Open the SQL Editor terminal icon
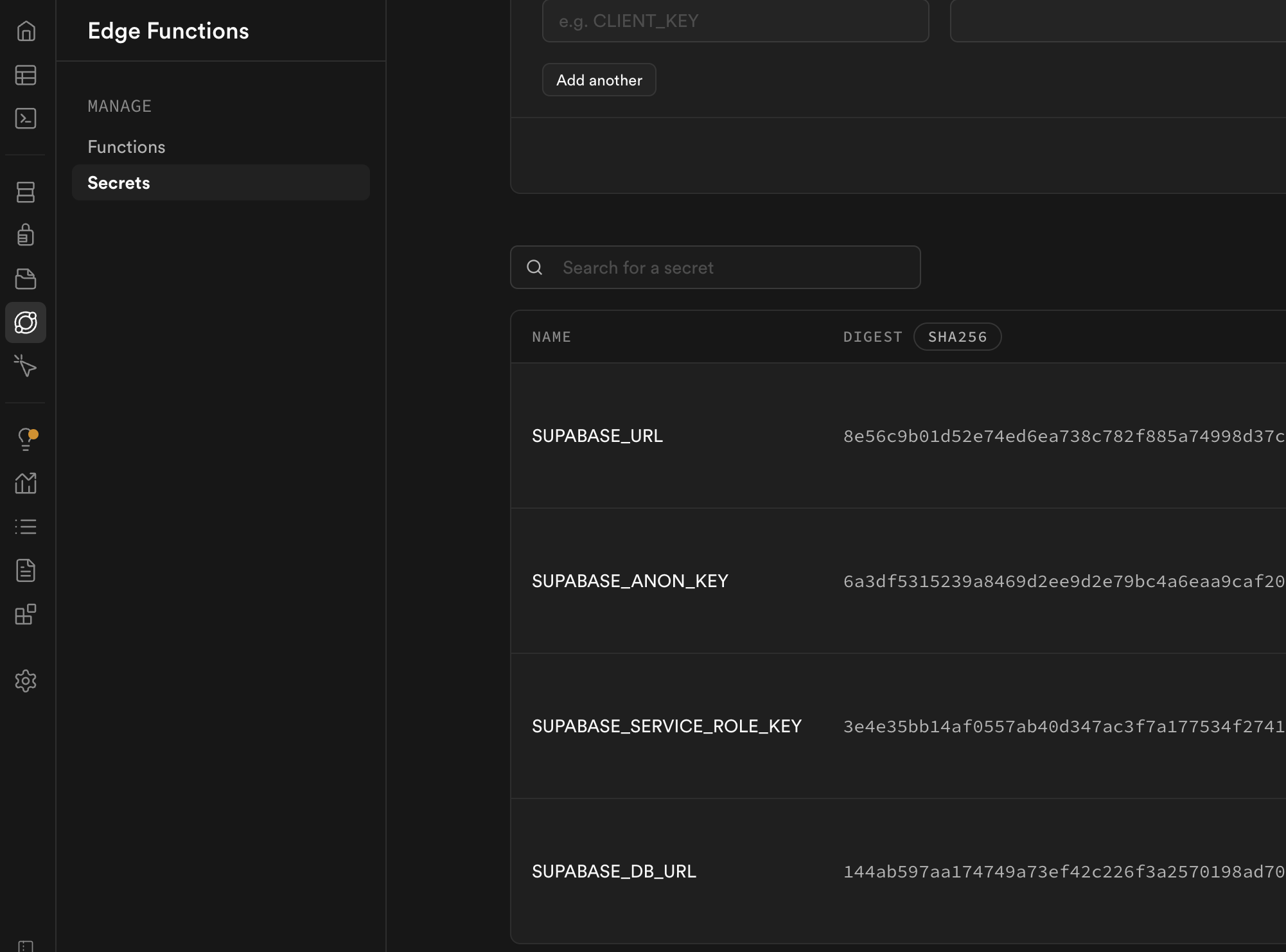Image resolution: width=1286 pixels, height=952 pixels. click(26, 118)
